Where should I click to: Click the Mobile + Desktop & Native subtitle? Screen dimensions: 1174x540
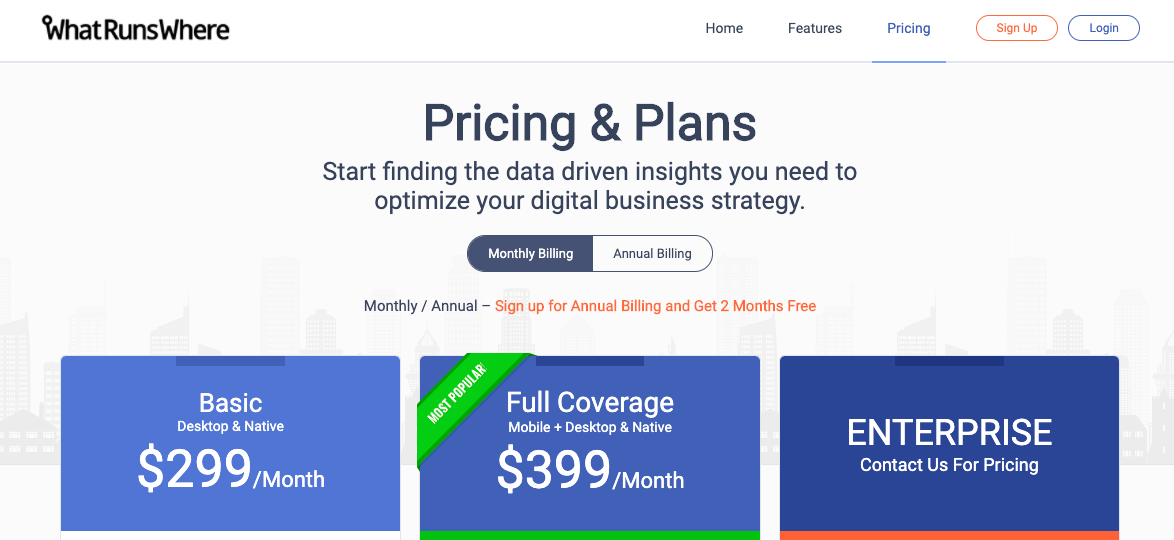[x=590, y=428]
